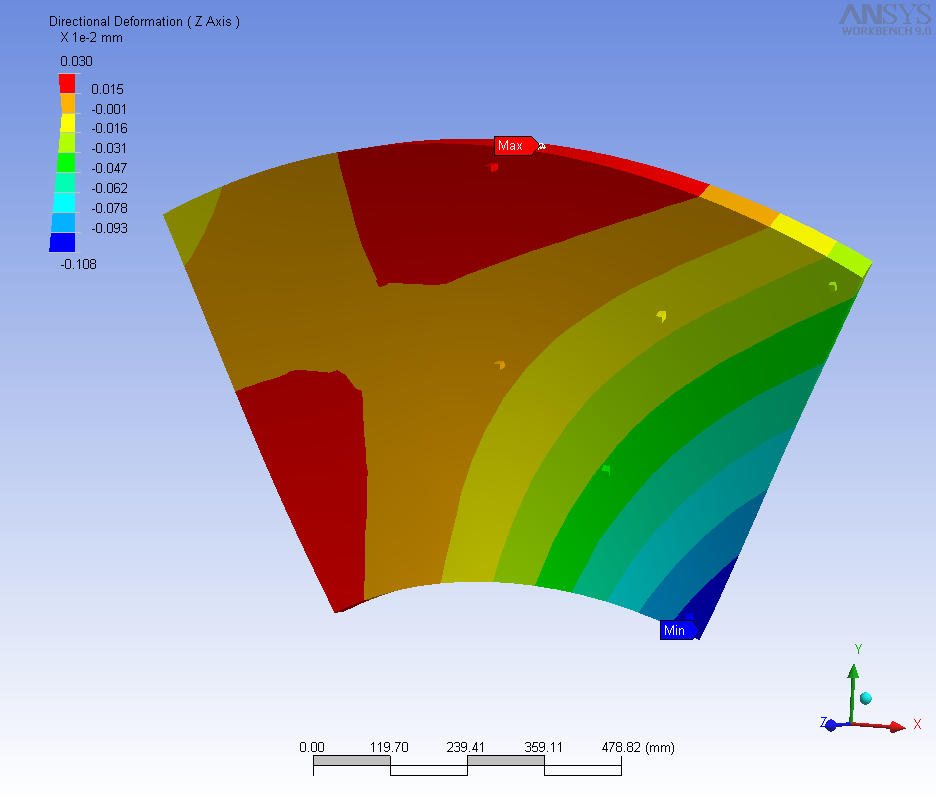Click the 239.41 scale ruler label
Viewport: 936px width, 800px height.
[x=466, y=747]
